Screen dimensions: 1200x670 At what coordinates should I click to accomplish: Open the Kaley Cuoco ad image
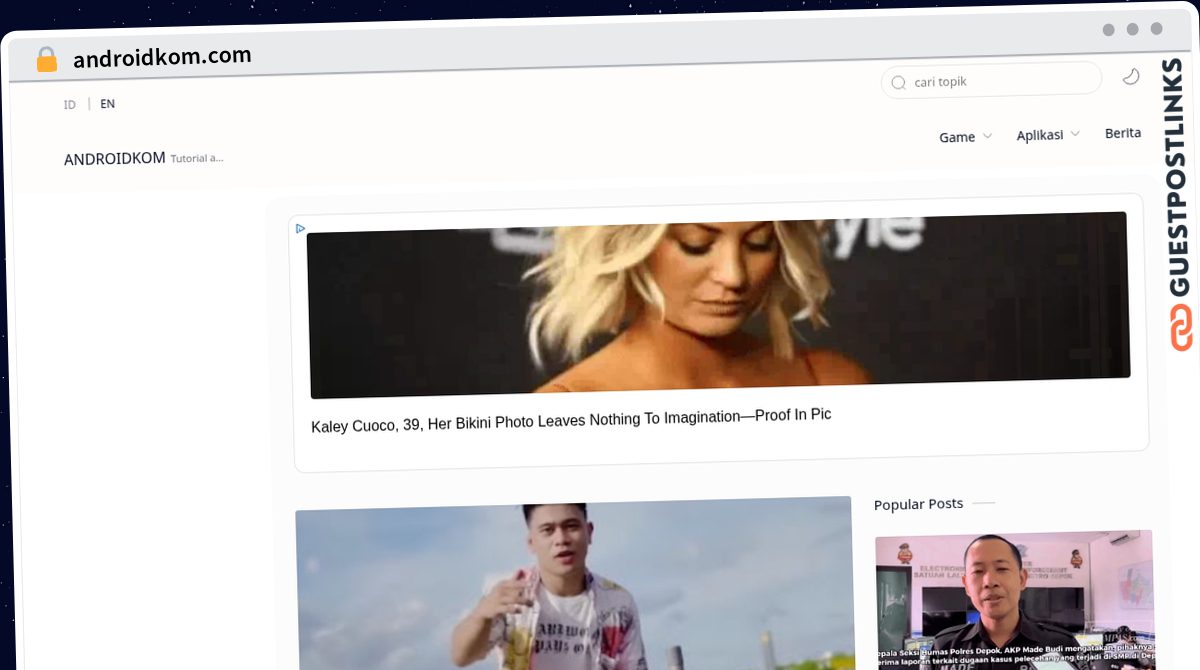pos(718,305)
